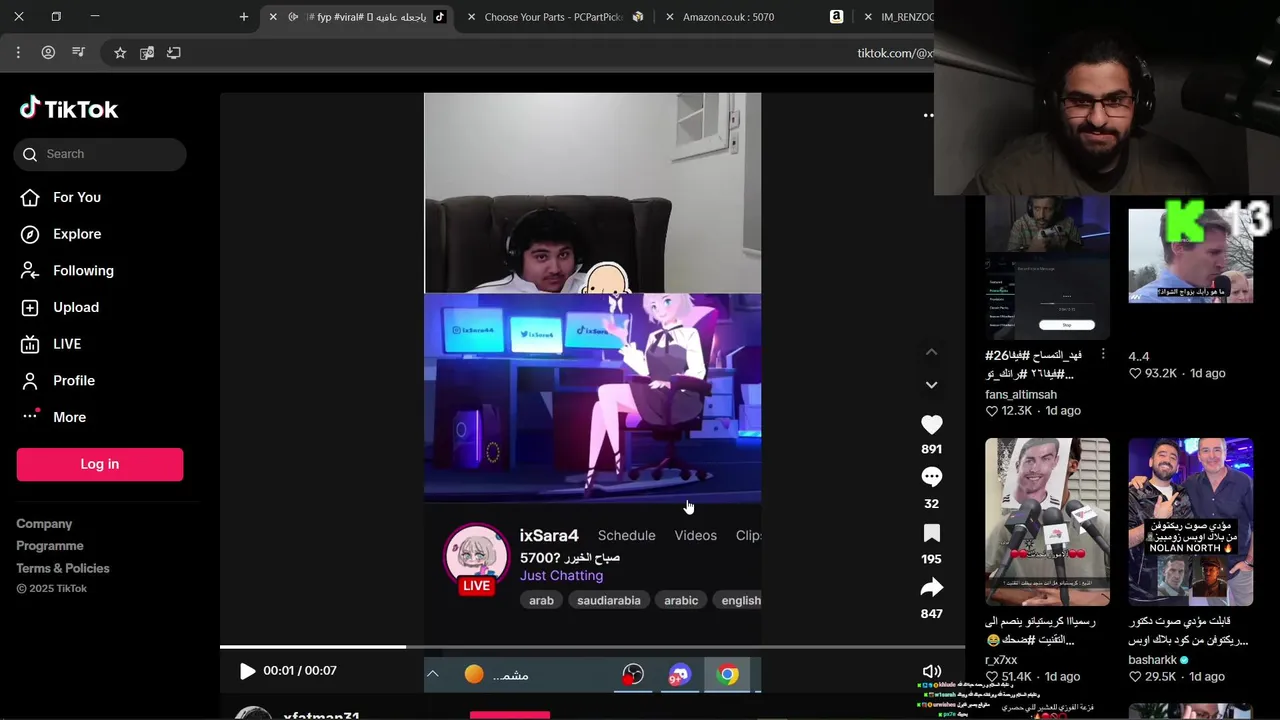Open the media controls icon in toolbar
The width and height of the screenshot is (1280, 720).
click(78, 53)
